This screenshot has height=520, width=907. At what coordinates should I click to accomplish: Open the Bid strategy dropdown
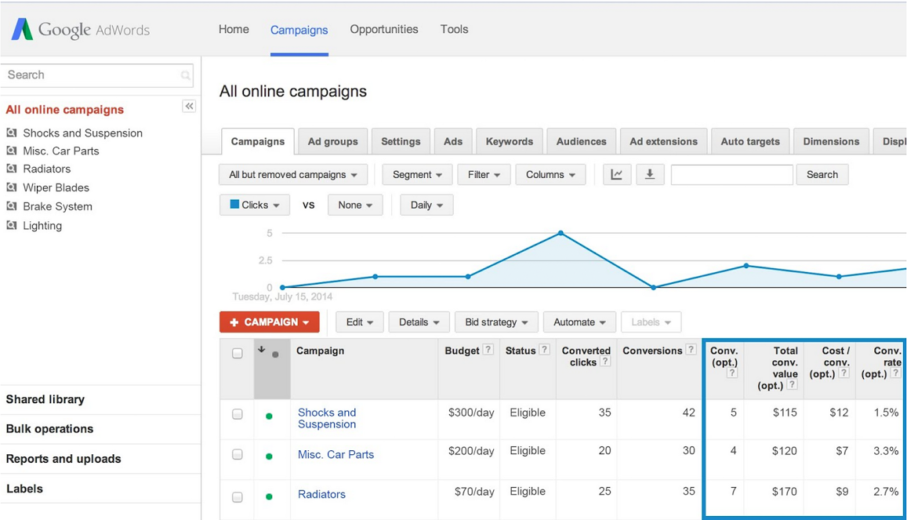coord(496,322)
